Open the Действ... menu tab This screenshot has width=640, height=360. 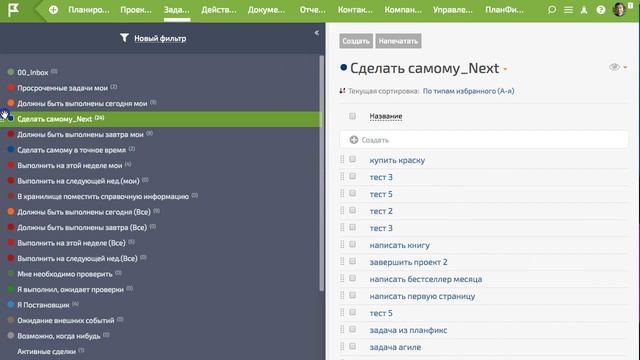tap(218, 10)
